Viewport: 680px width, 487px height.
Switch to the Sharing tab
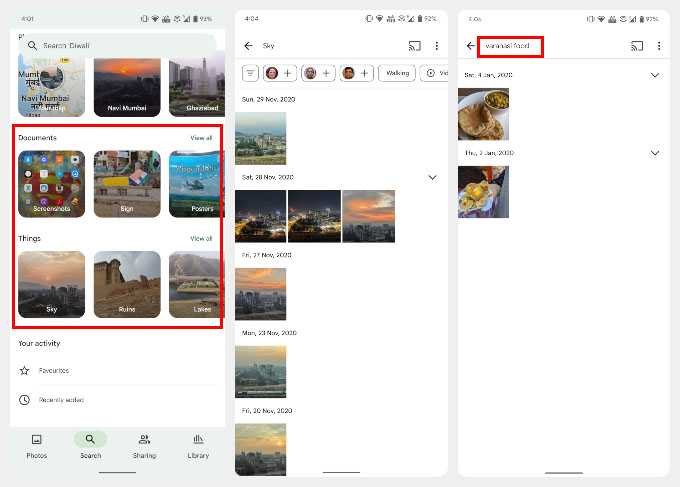[x=144, y=446]
